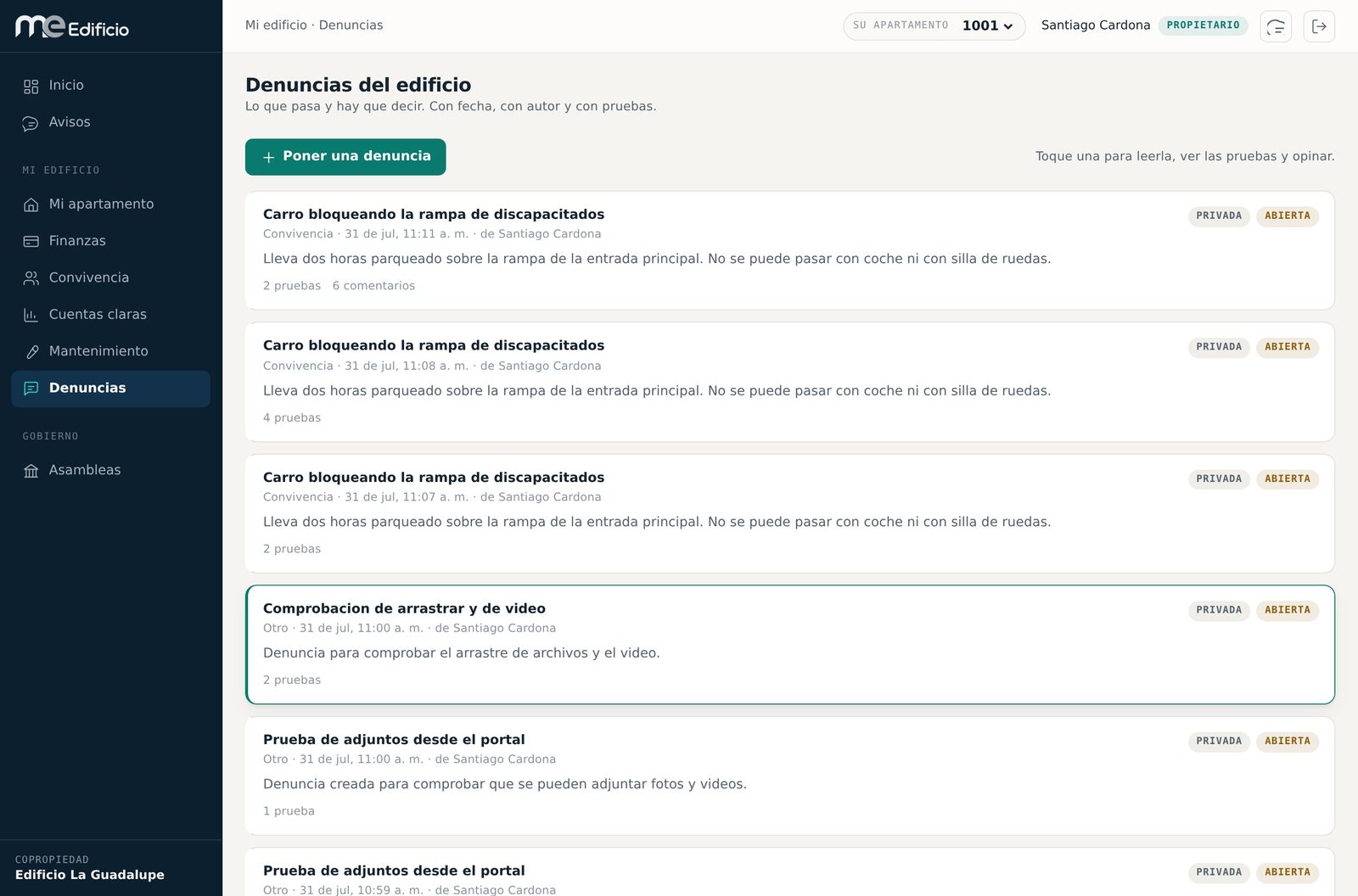Open Mi apartamento section
1358x896 pixels.
[111, 204]
